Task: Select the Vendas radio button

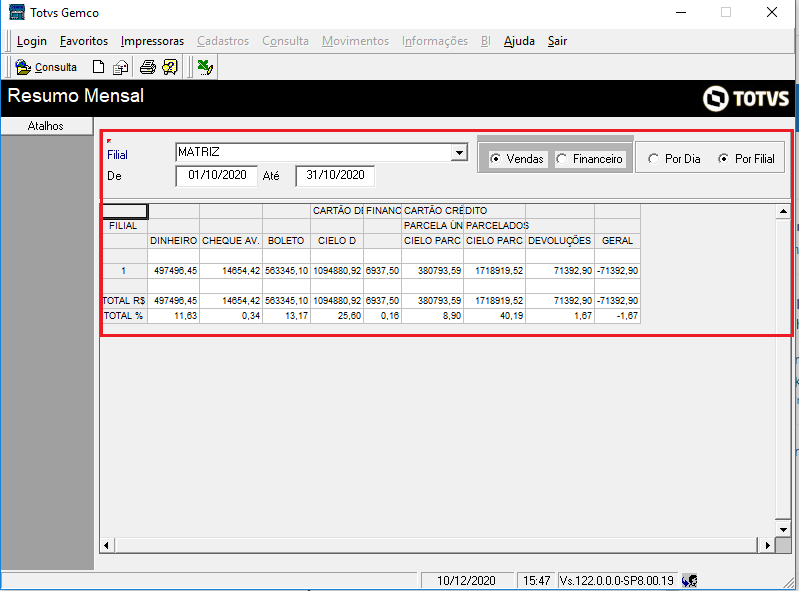Action: pos(517,159)
